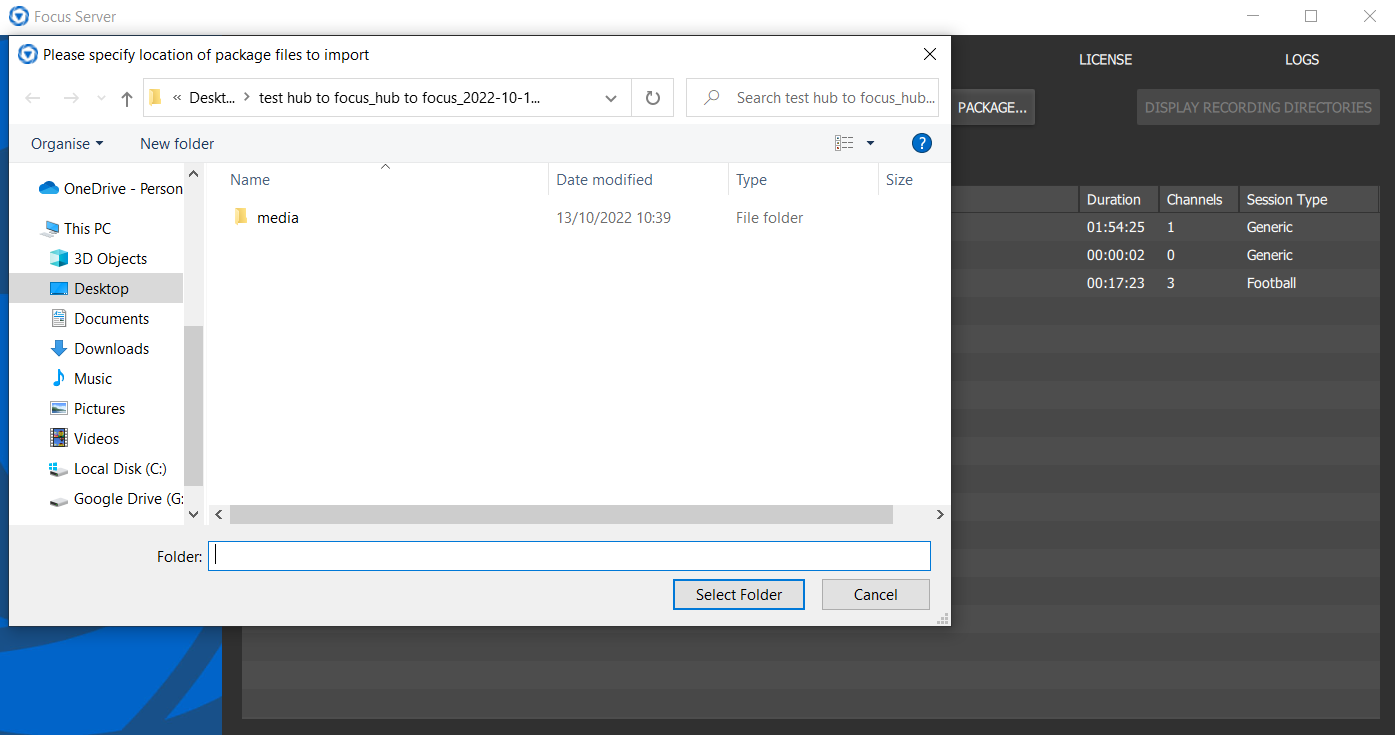
Task: Click the sidebar vertical scrollbar thumb
Action: pyautogui.click(x=193, y=405)
